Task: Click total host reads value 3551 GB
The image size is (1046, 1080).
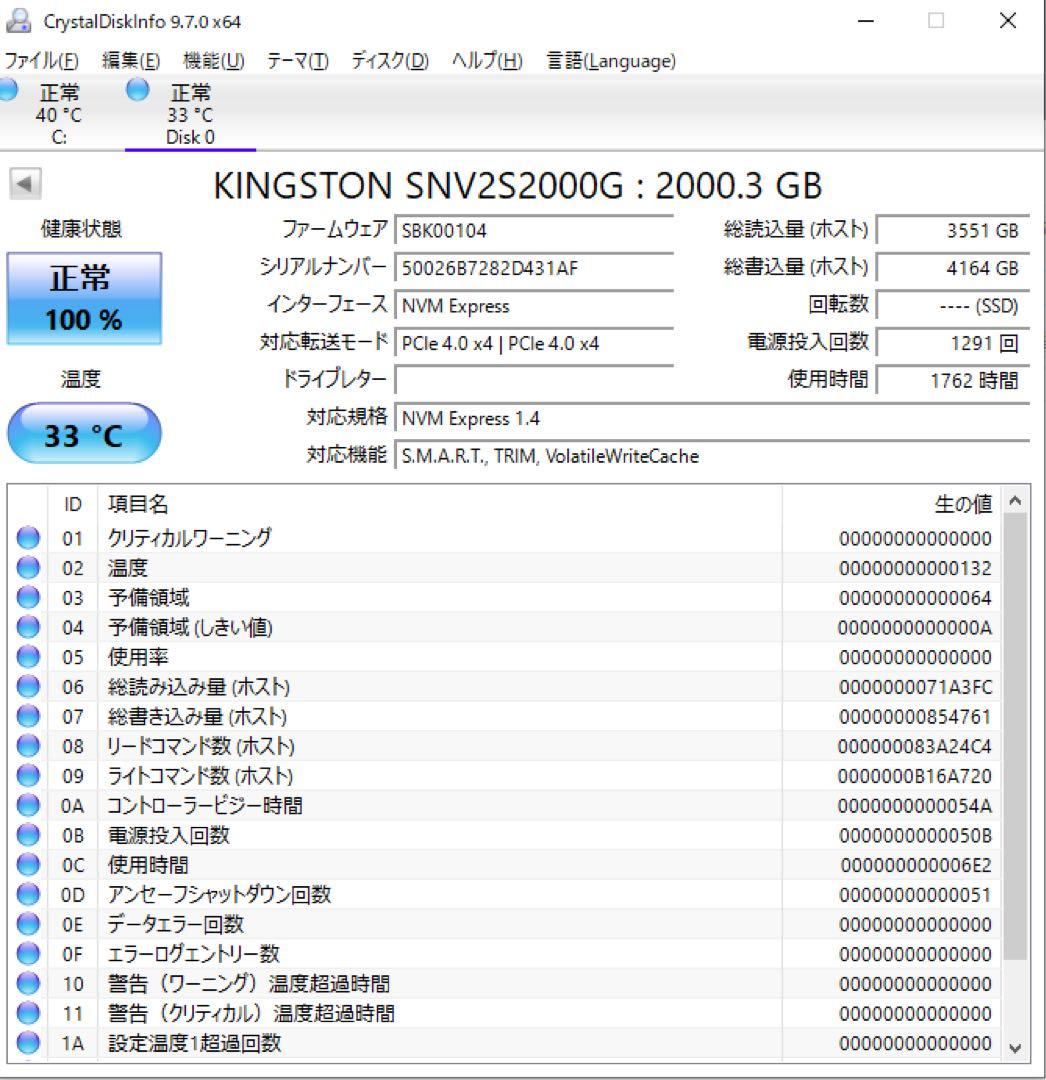Action: tap(953, 230)
